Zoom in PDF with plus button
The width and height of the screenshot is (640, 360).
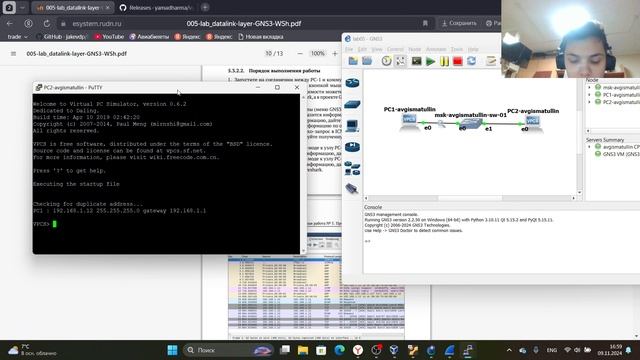pyautogui.click(x=335, y=53)
